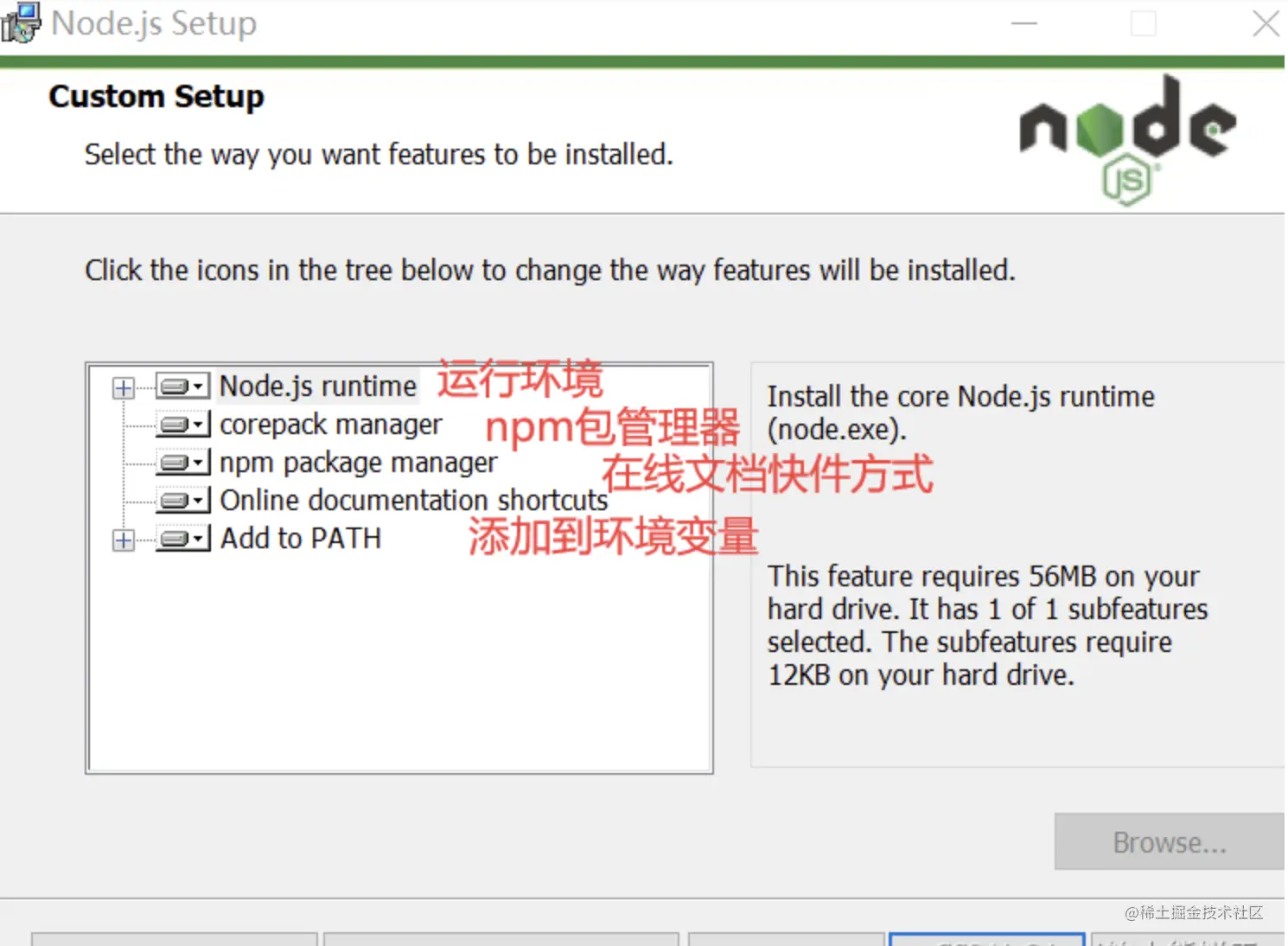This screenshot has width=1288, height=946.
Task: Select the corepack manager tree row
Action: coord(330,425)
